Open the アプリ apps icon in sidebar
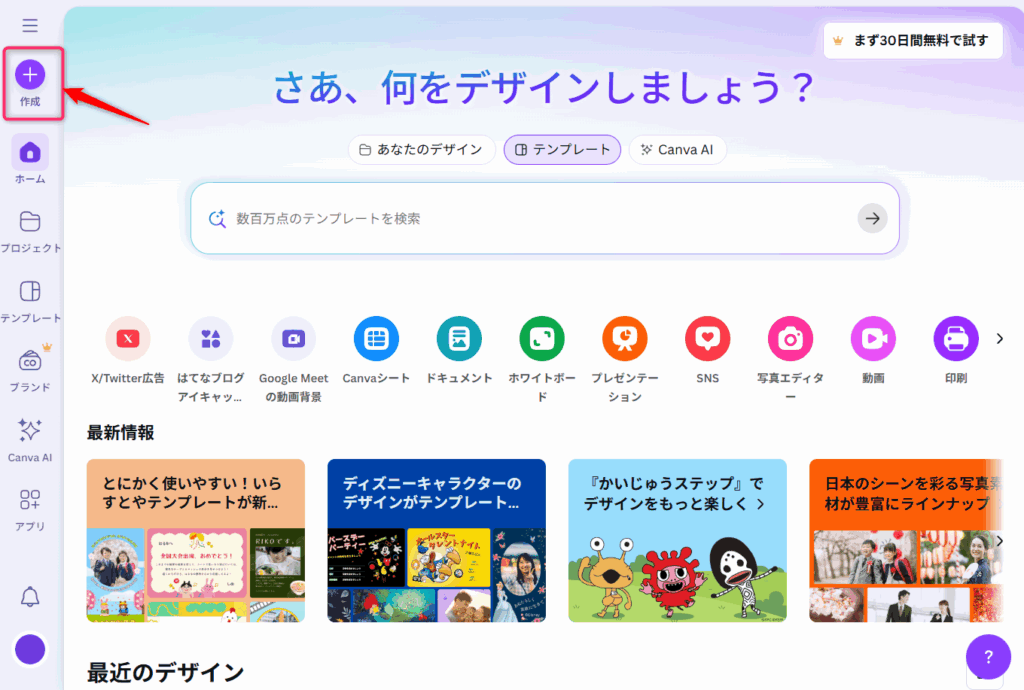This screenshot has width=1024, height=690. click(30, 500)
